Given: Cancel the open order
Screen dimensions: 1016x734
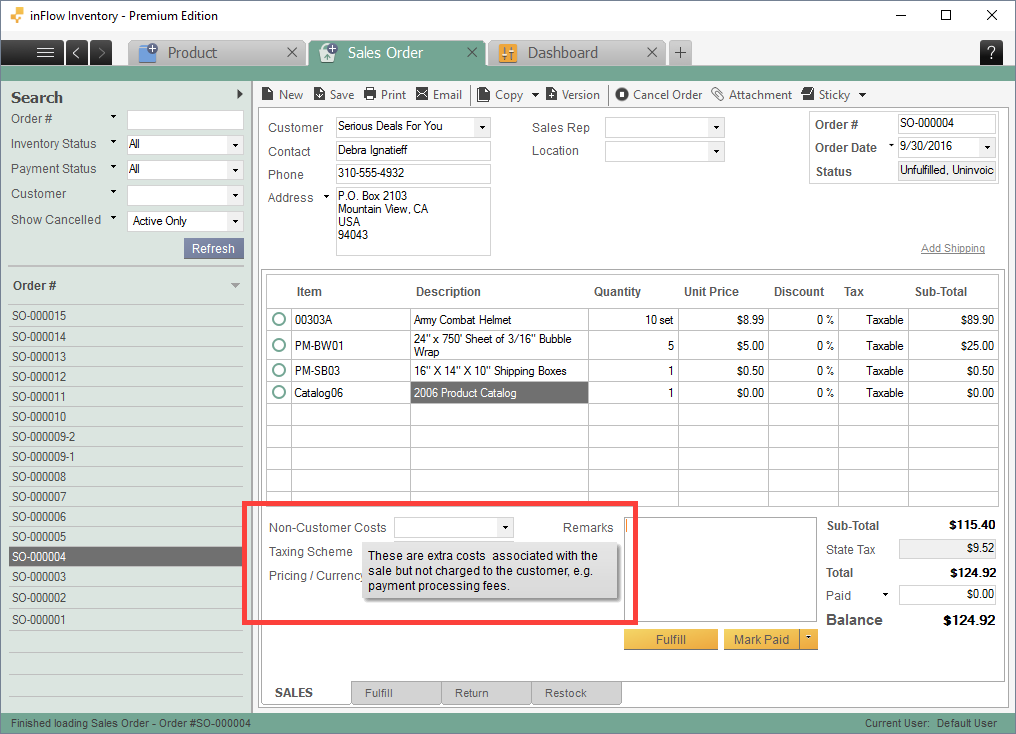Looking at the screenshot, I should (658, 94).
